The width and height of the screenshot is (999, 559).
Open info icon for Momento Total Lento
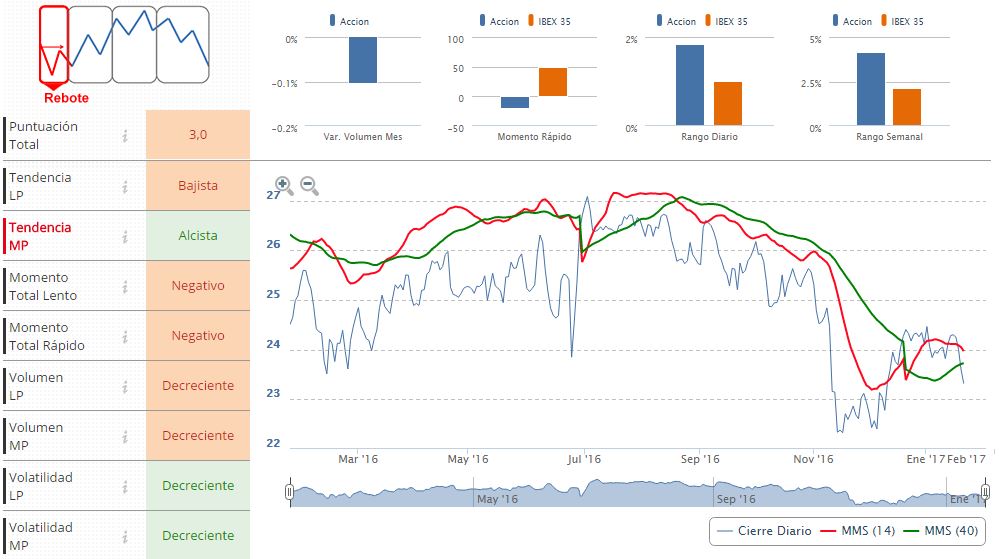[125, 286]
